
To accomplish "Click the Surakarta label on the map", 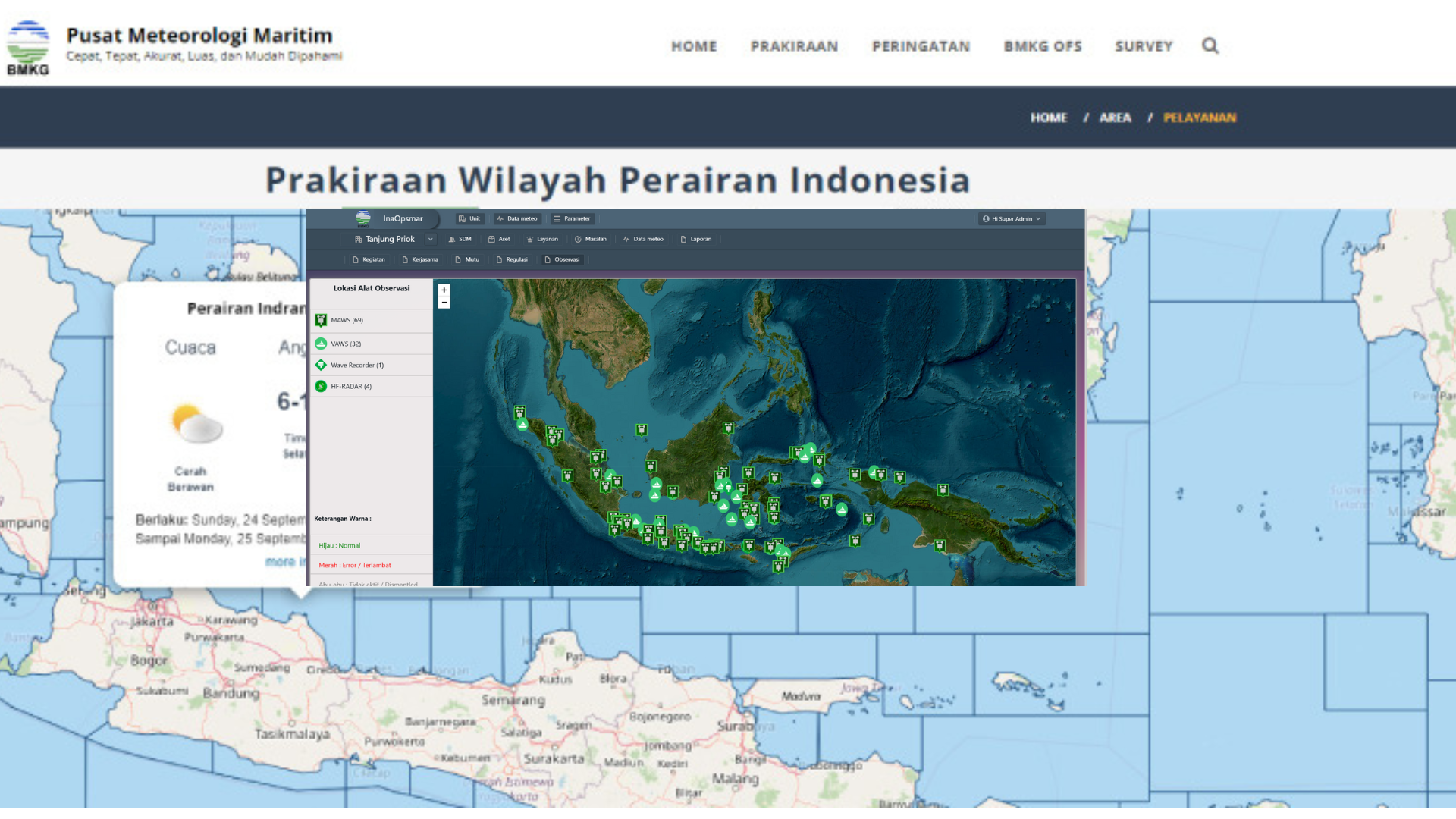I will tap(554, 758).
